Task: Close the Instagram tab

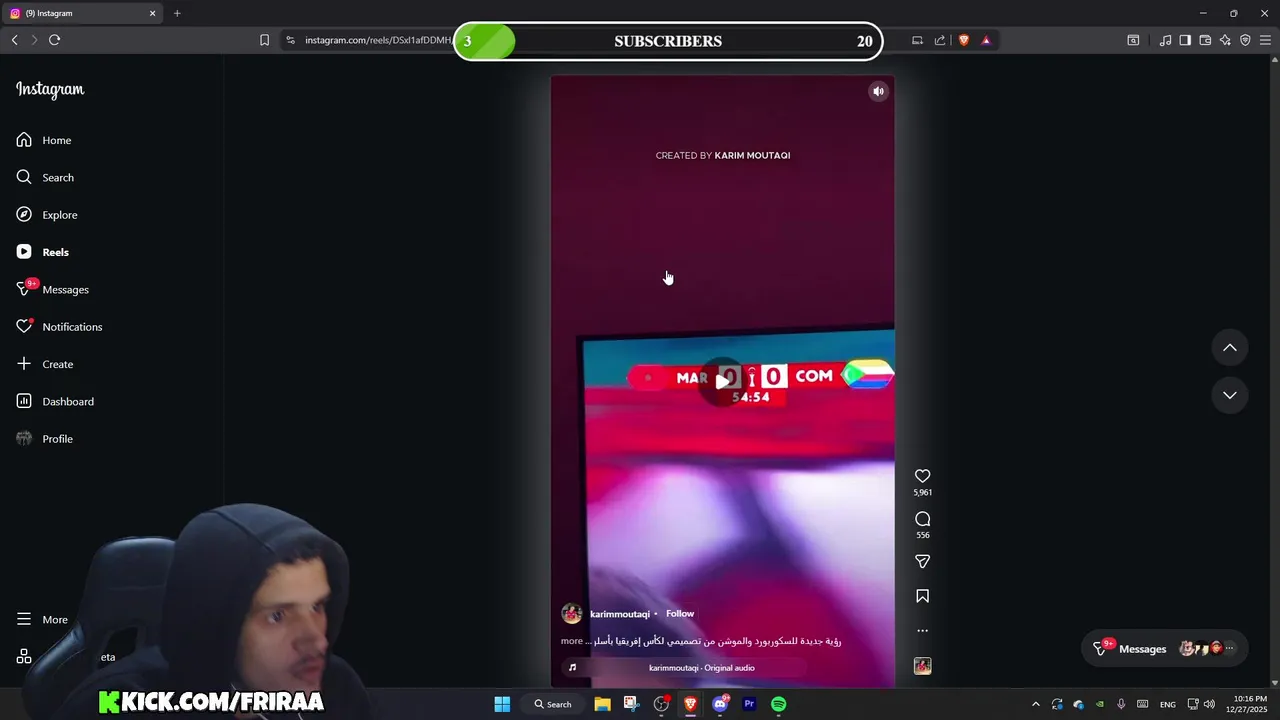Action: [152, 13]
